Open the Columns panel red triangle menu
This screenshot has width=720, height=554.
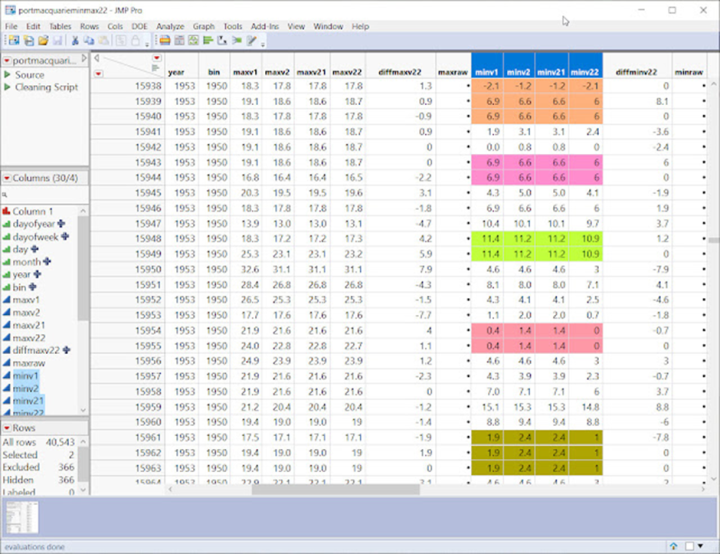6,178
